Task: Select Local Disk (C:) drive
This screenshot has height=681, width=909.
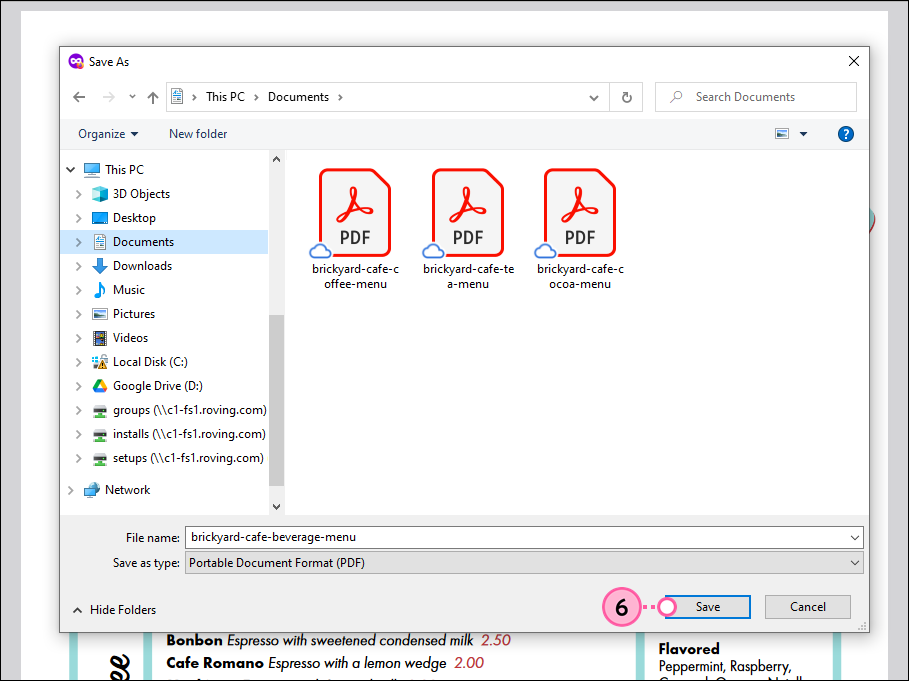Action: [150, 362]
